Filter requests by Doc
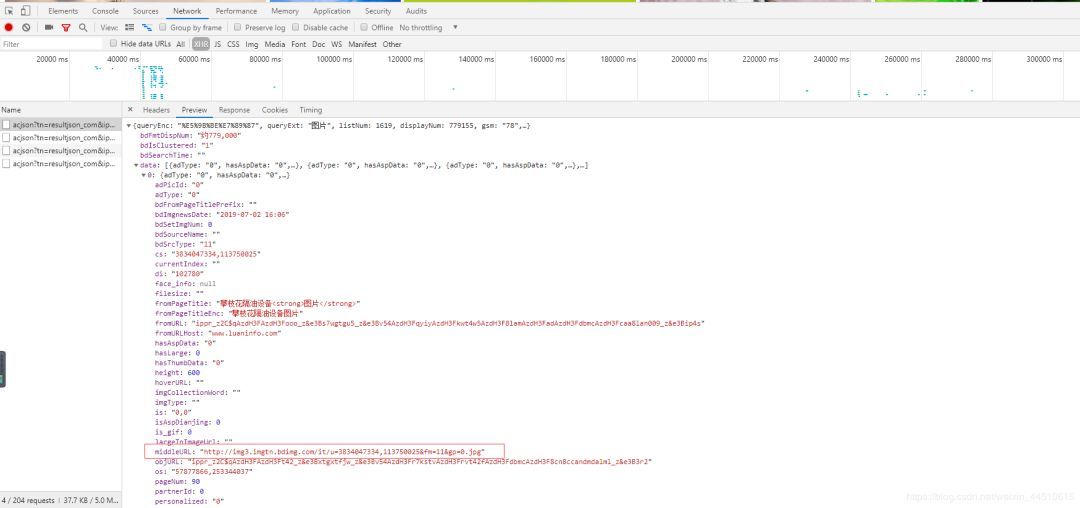Viewport: 1080px width, 508px height. pyautogui.click(x=318, y=44)
